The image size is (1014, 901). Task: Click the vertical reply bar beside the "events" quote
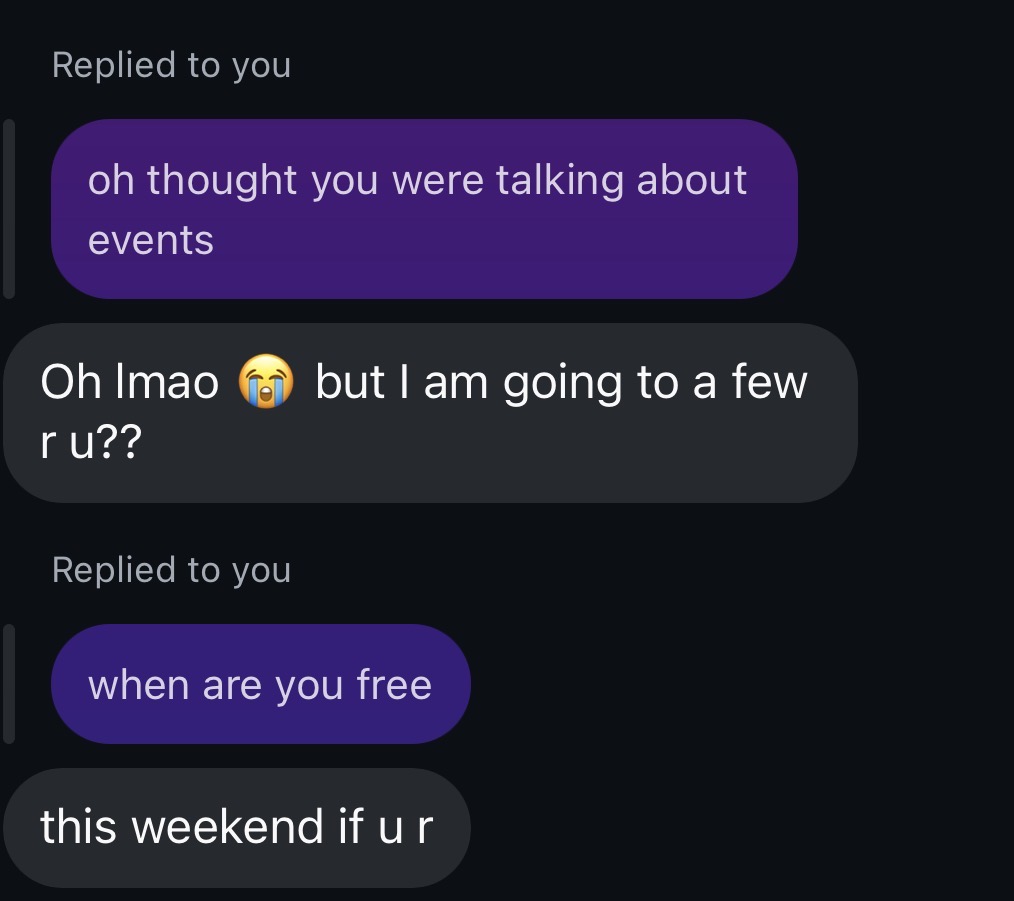click(9, 209)
